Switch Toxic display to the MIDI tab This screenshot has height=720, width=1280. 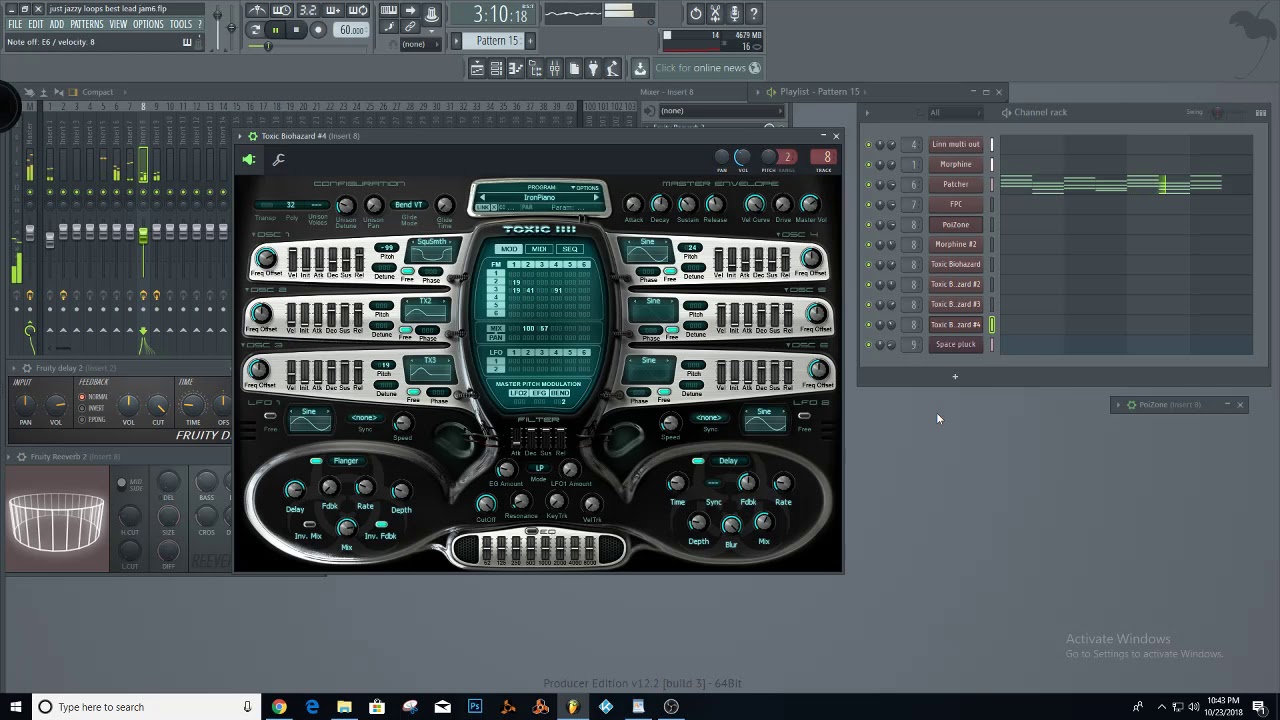[539, 249]
